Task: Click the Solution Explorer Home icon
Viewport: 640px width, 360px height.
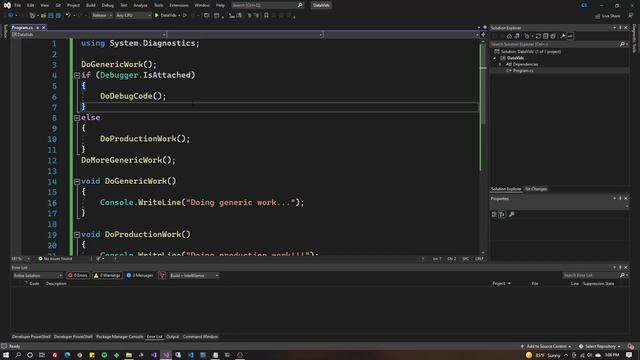Action: click(x=509, y=36)
